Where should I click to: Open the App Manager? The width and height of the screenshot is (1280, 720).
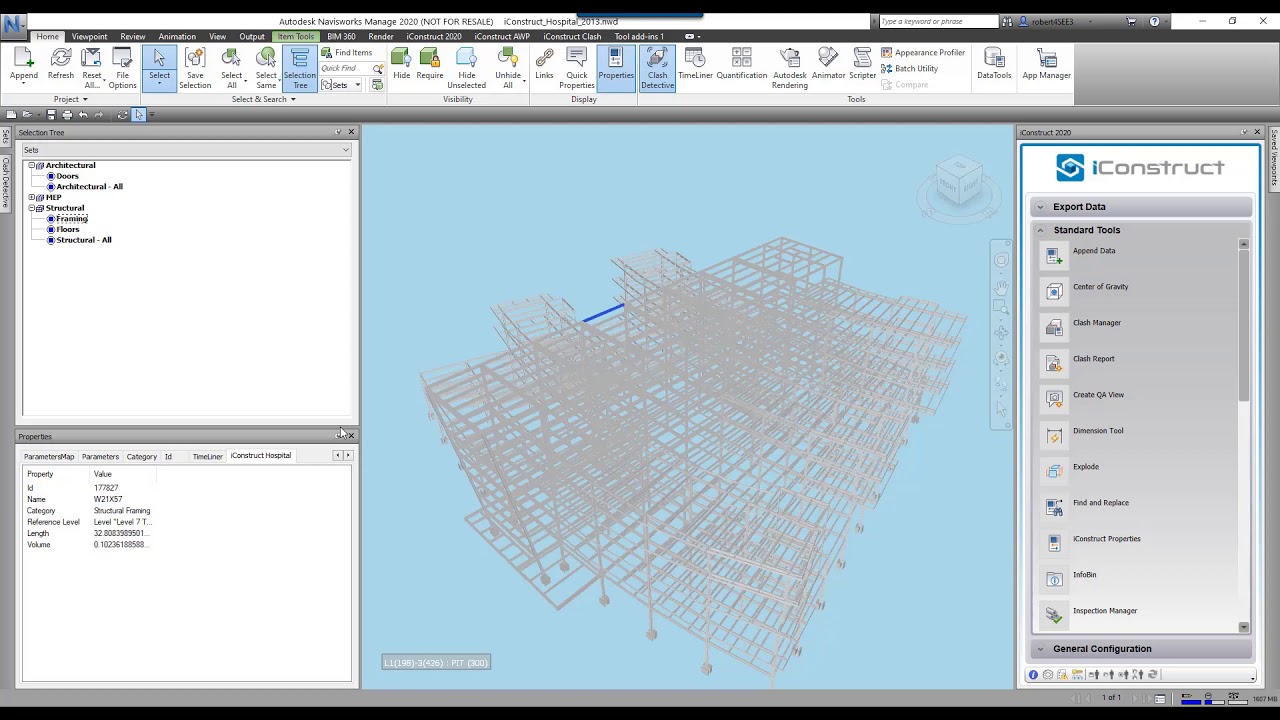(1046, 65)
